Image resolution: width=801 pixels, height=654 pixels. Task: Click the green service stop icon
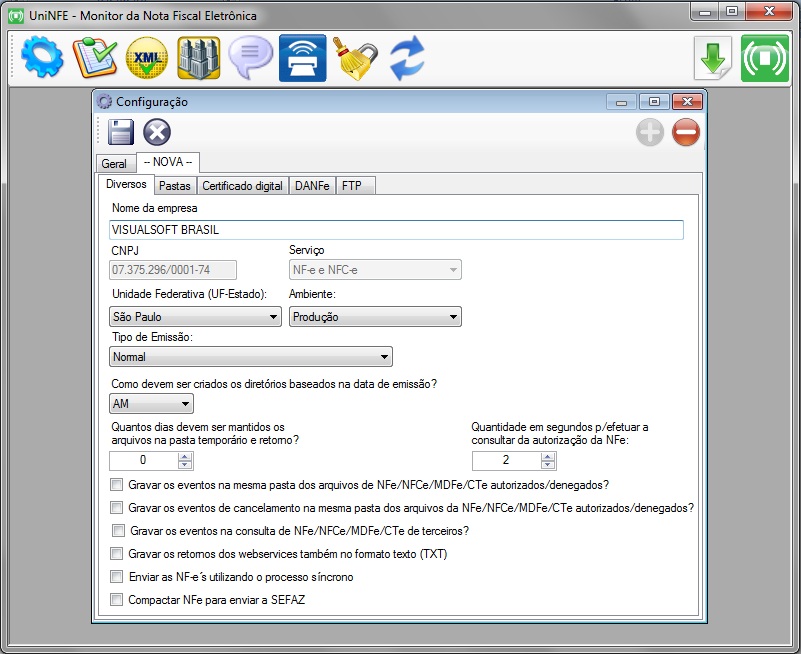[765, 58]
